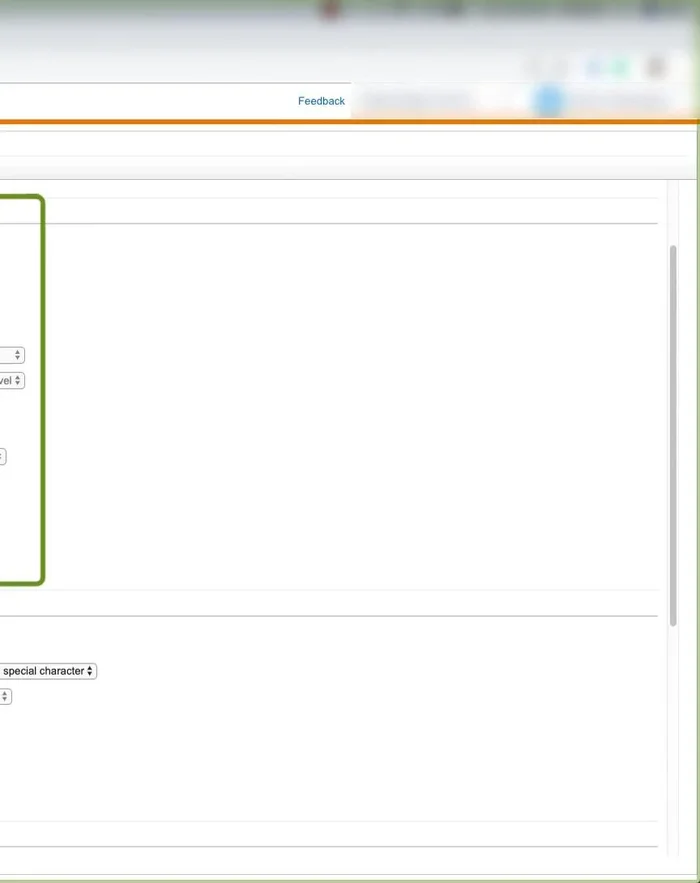Image resolution: width=700 pixels, height=883 pixels.
Task: Click the blurred red icon in the tab strip
Action: click(331, 10)
